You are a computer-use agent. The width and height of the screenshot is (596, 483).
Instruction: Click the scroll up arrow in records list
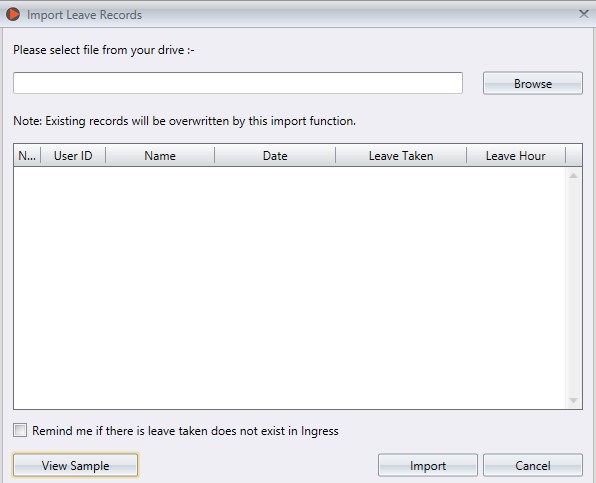[573, 175]
